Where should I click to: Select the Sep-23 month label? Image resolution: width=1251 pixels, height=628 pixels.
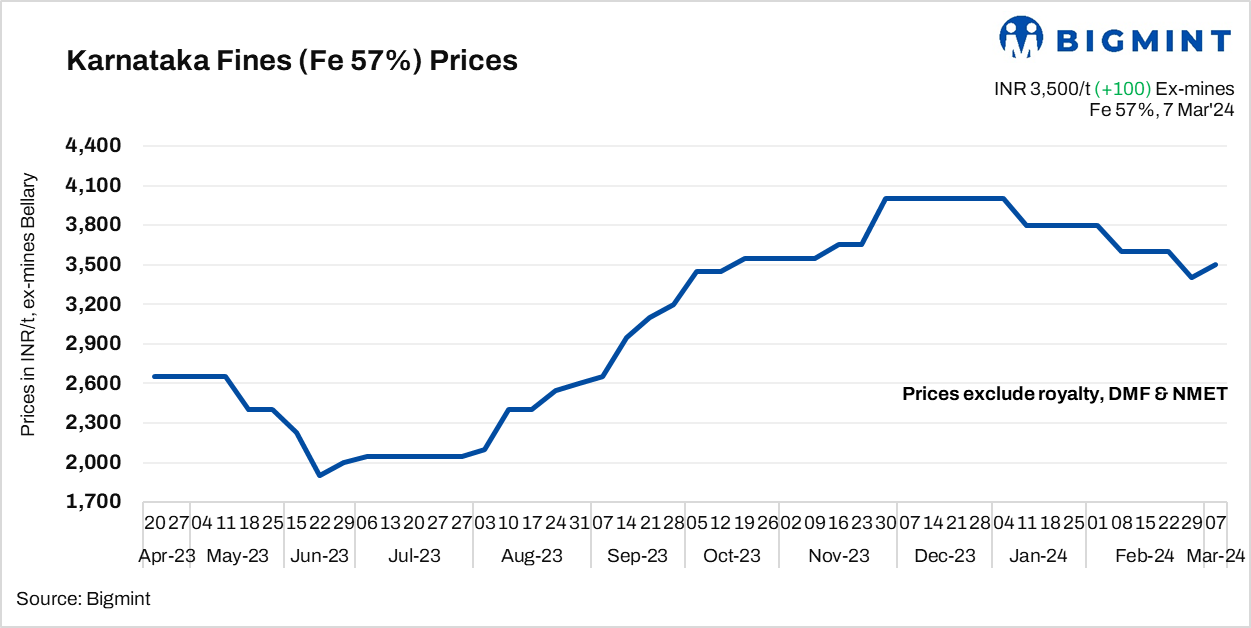point(637,555)
